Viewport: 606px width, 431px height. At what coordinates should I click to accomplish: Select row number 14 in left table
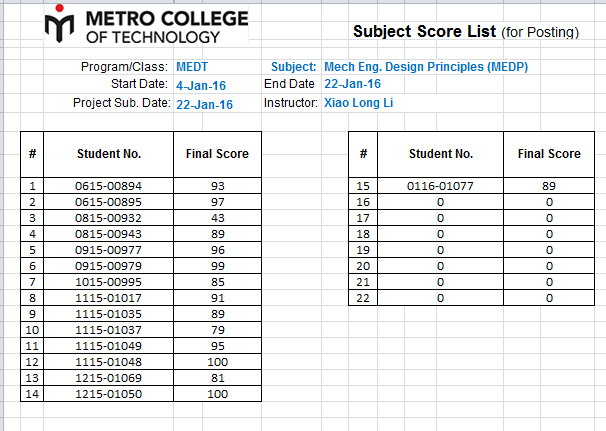click(x=32, y=394)
